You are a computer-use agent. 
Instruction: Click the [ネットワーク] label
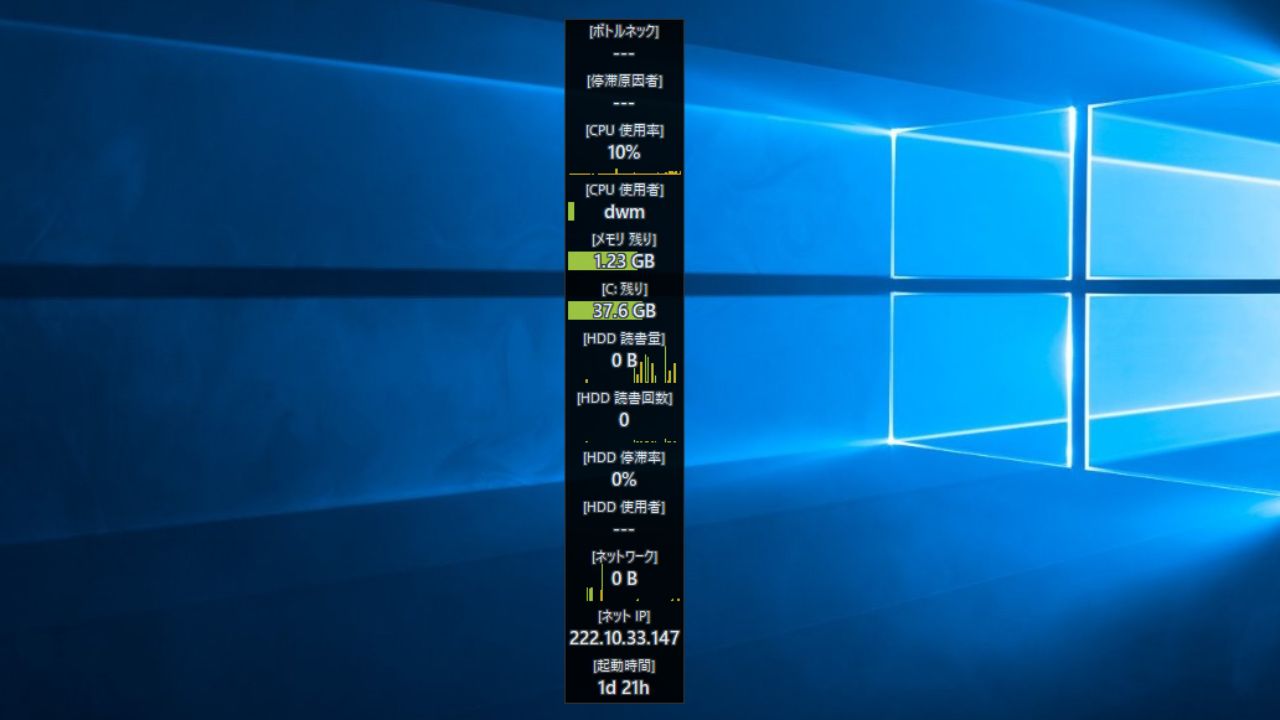[x=624, y=555]
